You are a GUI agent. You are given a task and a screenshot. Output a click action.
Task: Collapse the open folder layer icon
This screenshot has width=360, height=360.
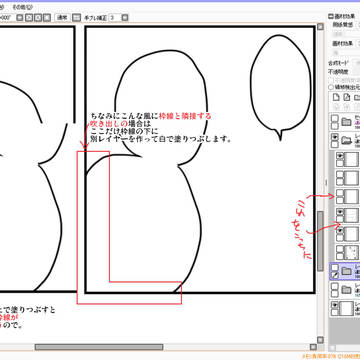347,141
